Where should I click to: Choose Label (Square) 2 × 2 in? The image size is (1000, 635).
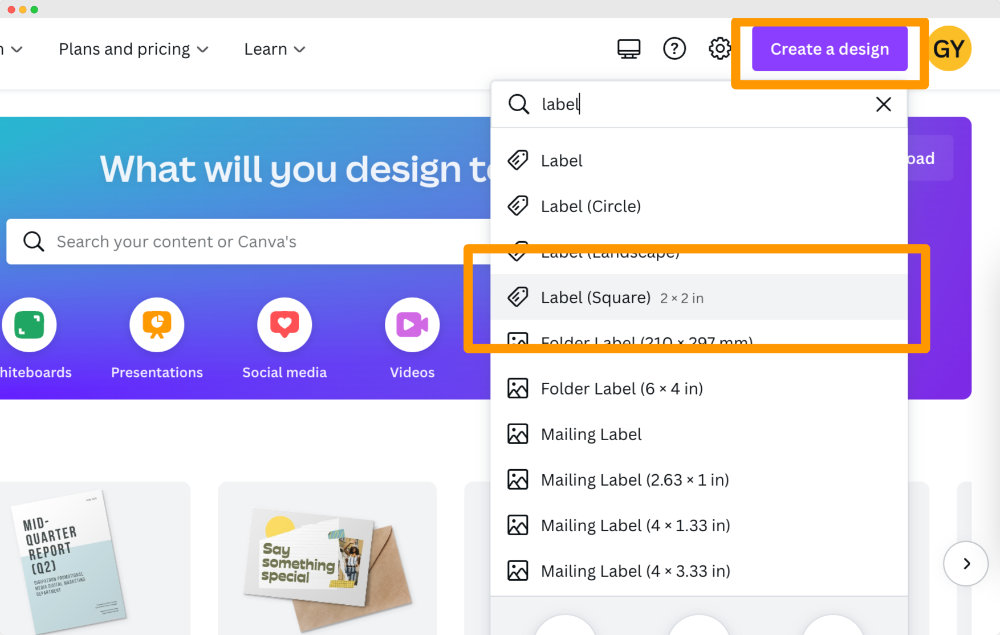click(699, 297)
